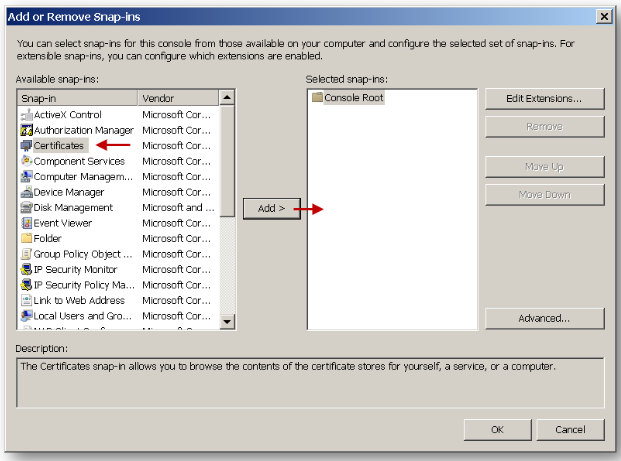621x461 pixels.
Task: Click the Disk Management icon
Action: [27, 208]
